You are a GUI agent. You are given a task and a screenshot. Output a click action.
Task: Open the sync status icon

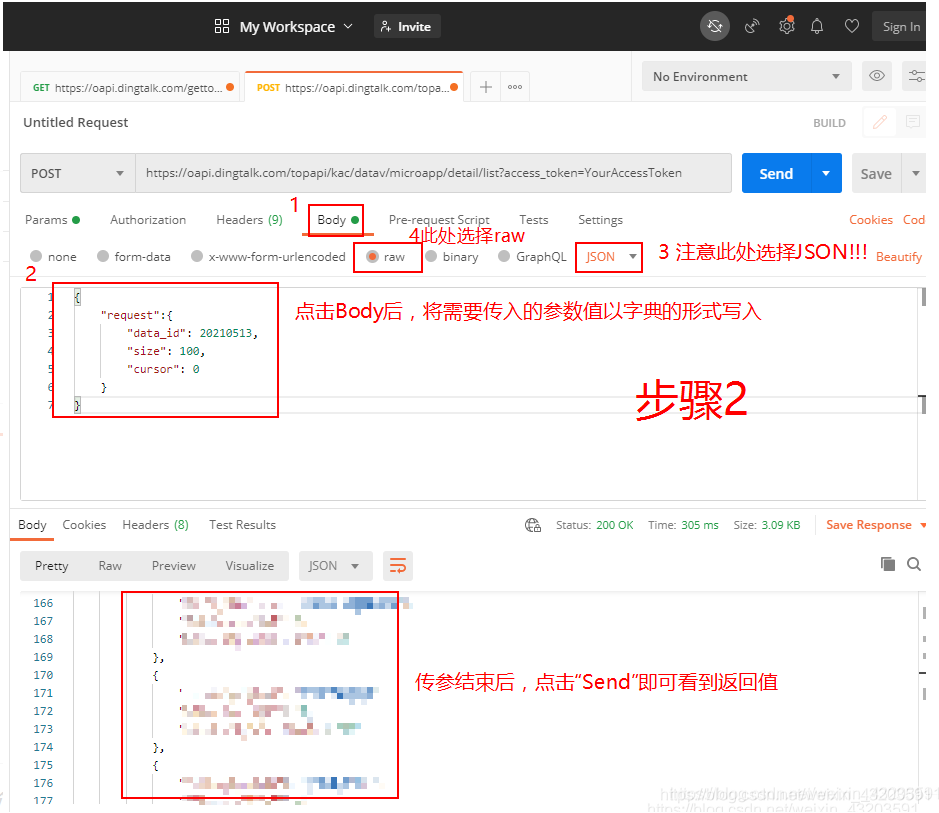click(x=714, y=26)
